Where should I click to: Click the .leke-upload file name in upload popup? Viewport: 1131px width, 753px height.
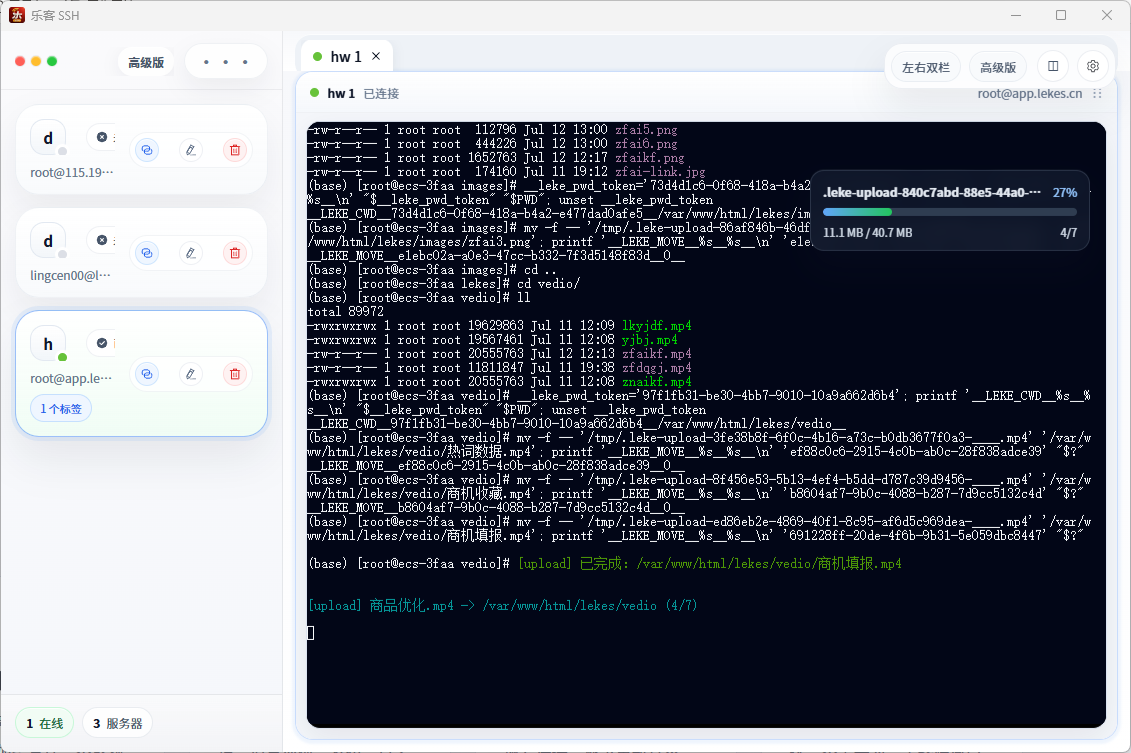pyautogui.click(x=931, y=193)
